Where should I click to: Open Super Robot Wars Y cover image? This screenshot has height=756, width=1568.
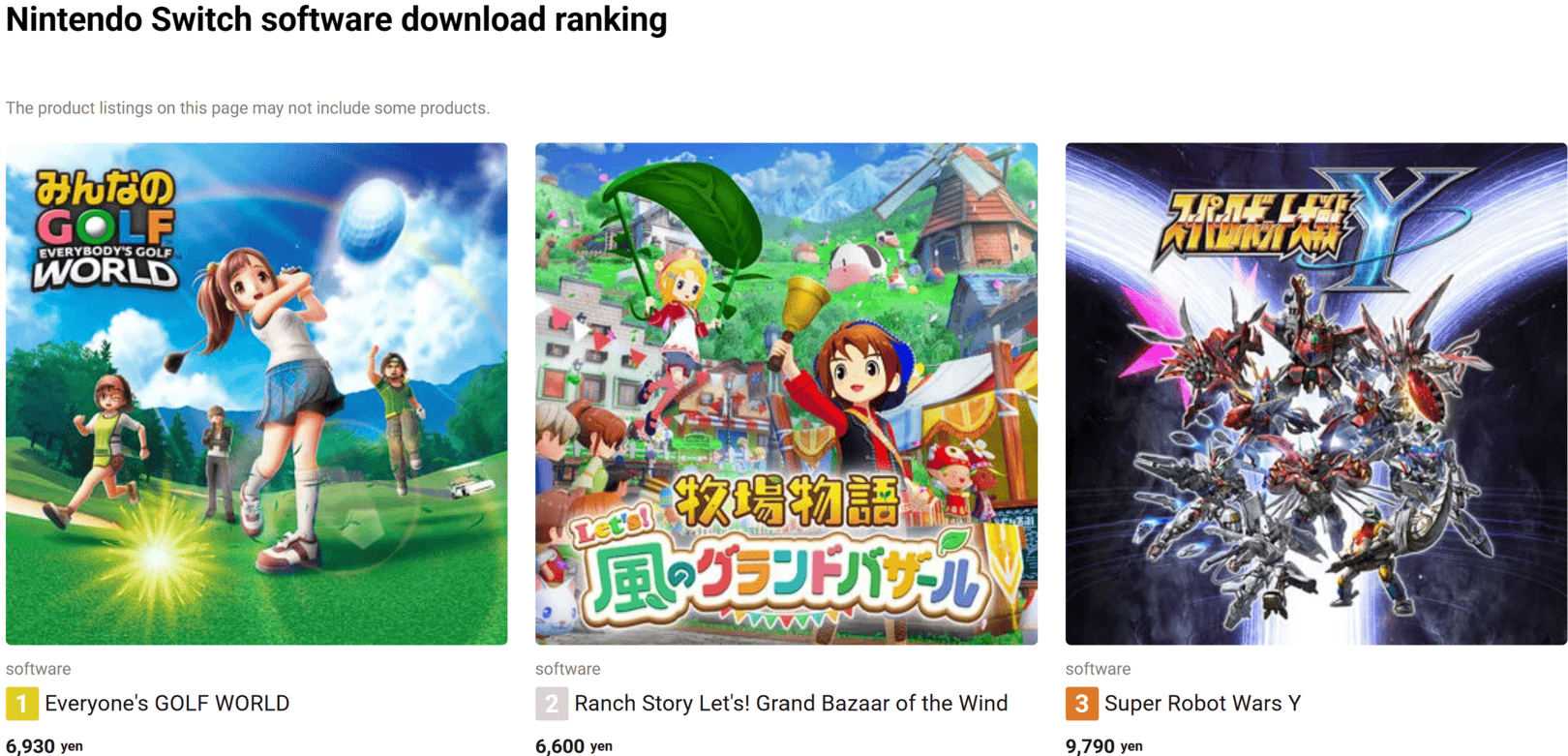pos(1316,394)
